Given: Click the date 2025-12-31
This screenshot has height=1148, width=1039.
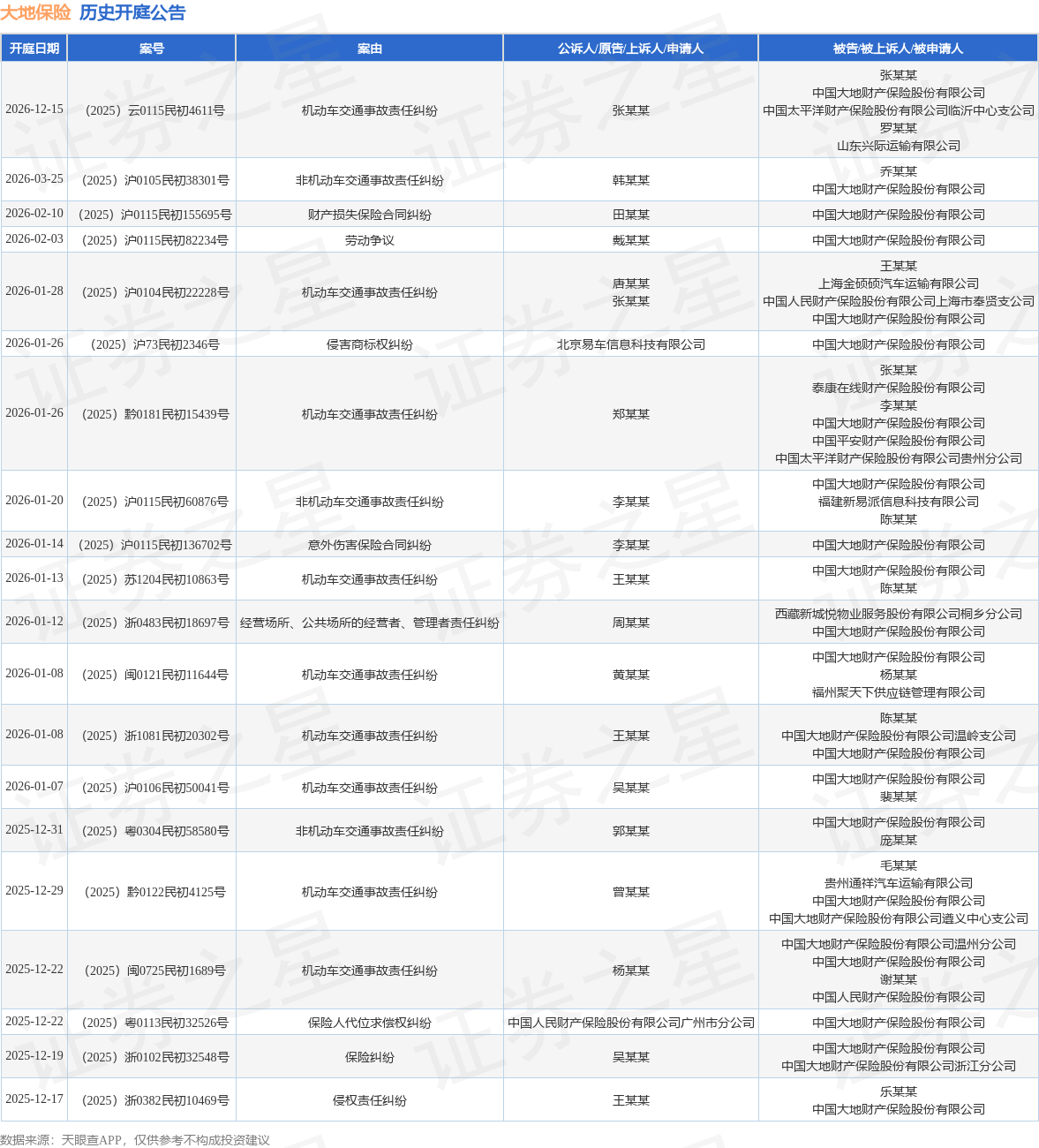Looking at the screenshot, I should [34, 830].
